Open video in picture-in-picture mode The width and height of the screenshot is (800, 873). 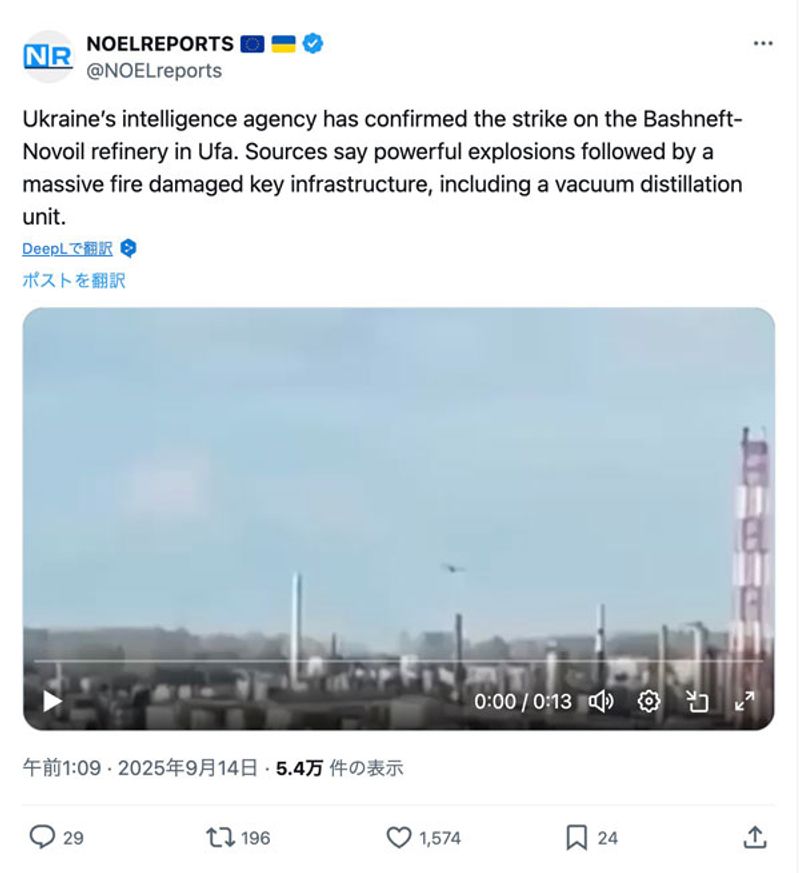point(696,702)
